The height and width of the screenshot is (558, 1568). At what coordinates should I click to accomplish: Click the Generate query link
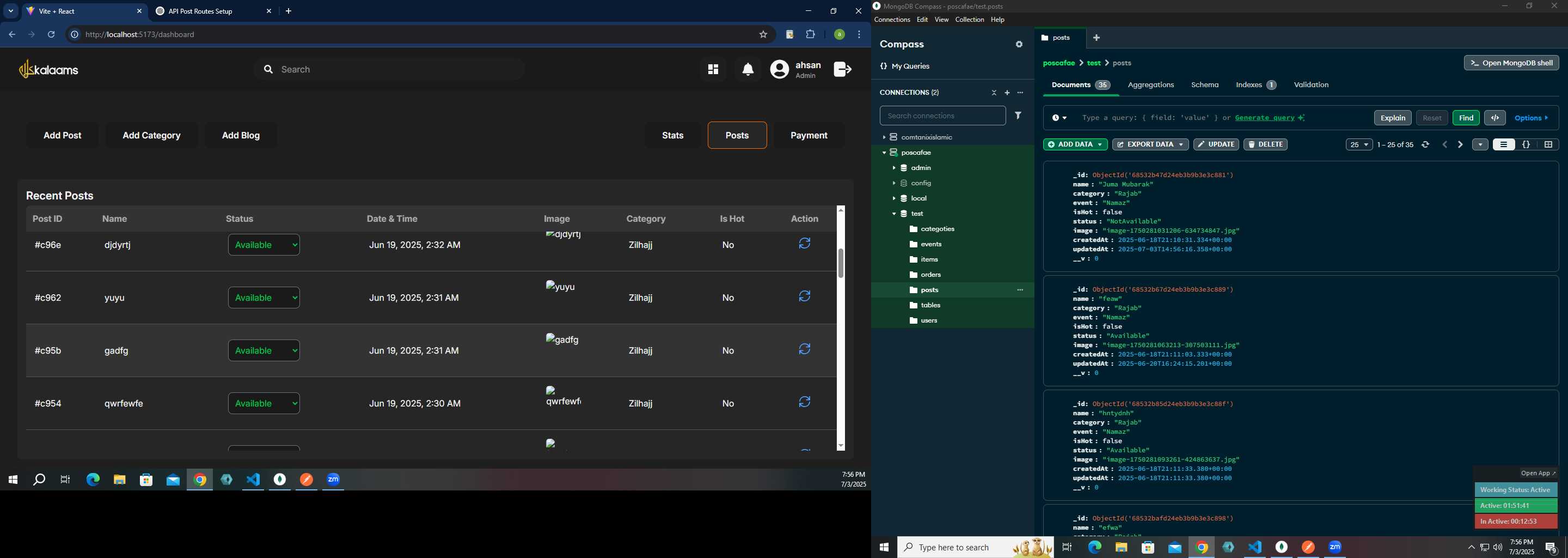(1265, 118)
